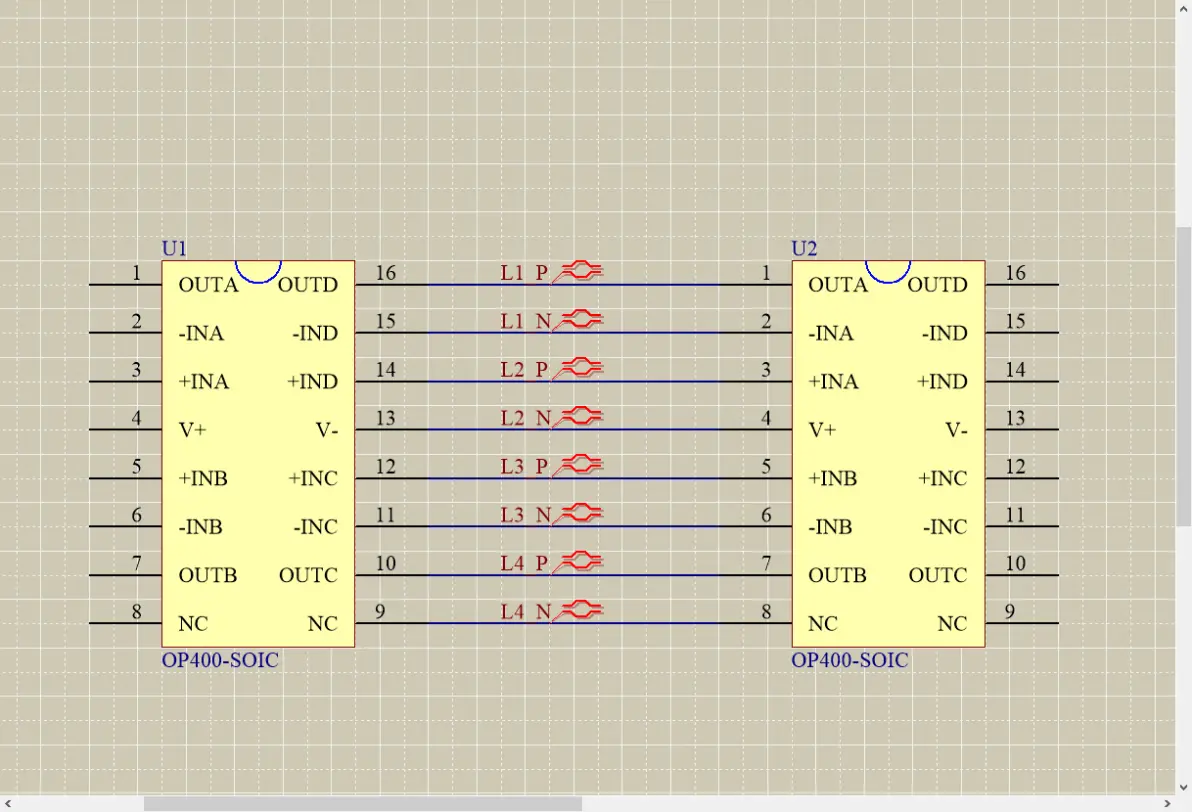Screen dimensions: 1192x812
Task: Click the net label L2 N
Action: (525, 418)
